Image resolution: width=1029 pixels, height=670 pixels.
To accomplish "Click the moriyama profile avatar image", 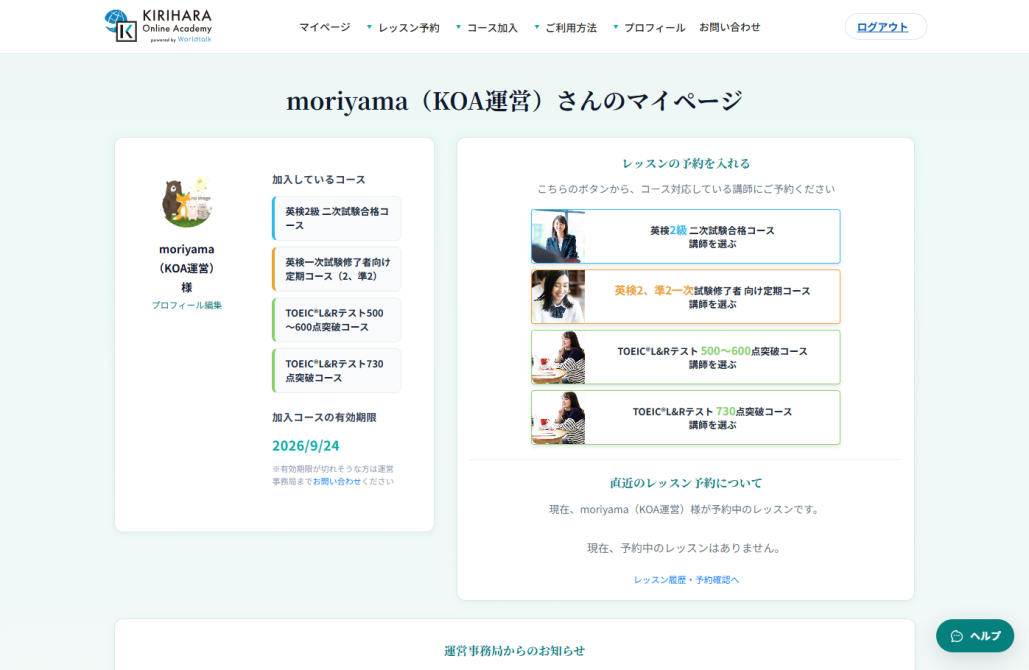I will click(186, 201).
